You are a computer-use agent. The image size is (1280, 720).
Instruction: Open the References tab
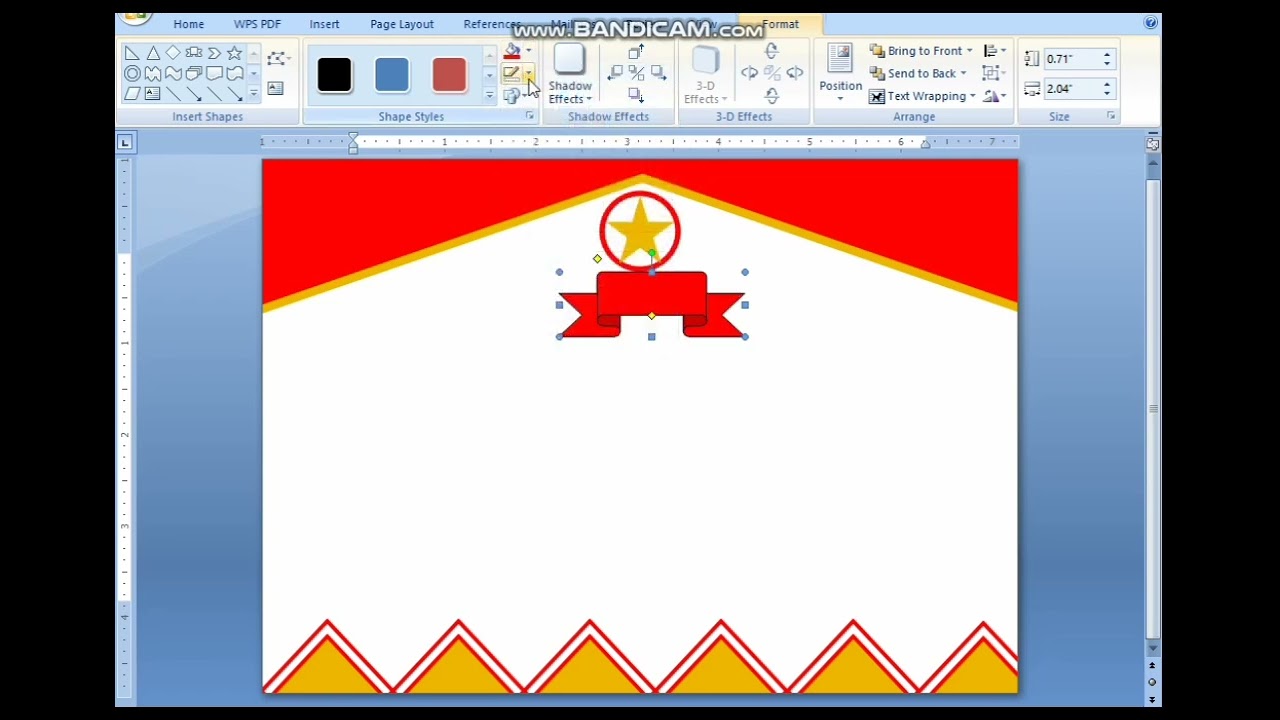[x=491, y=24]
